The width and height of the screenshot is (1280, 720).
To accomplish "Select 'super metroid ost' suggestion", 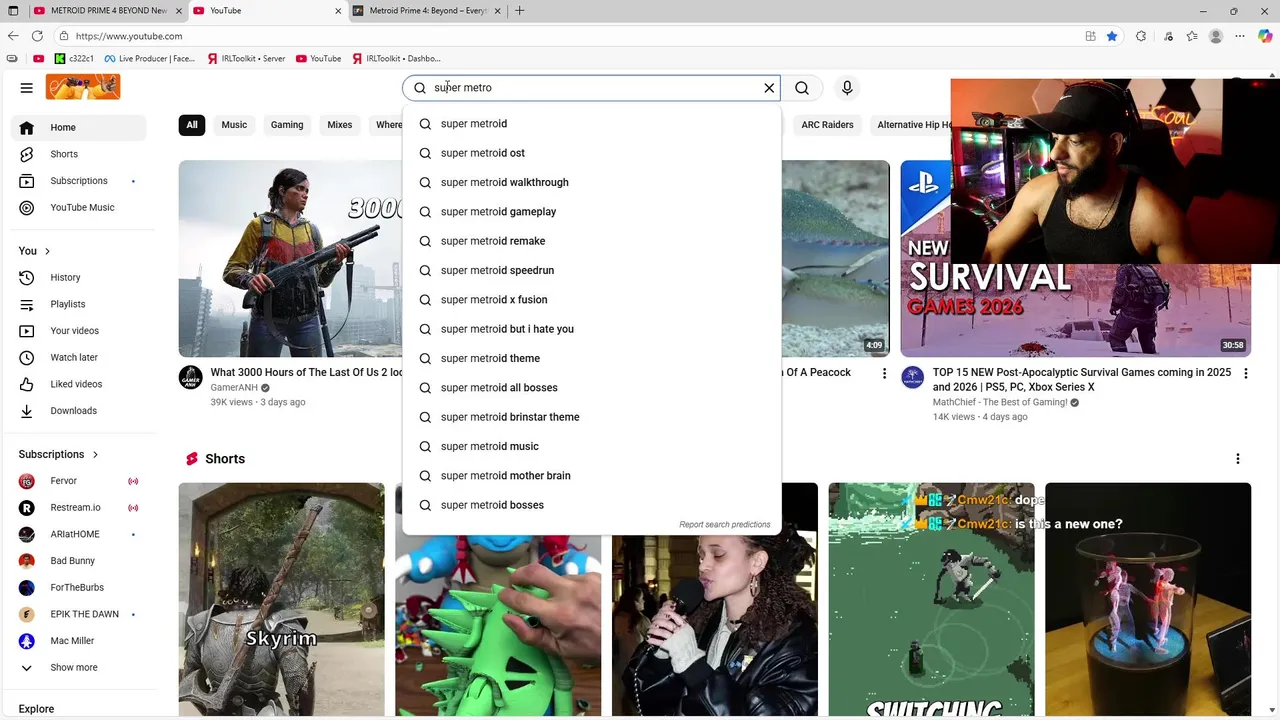I will [592, 153].
